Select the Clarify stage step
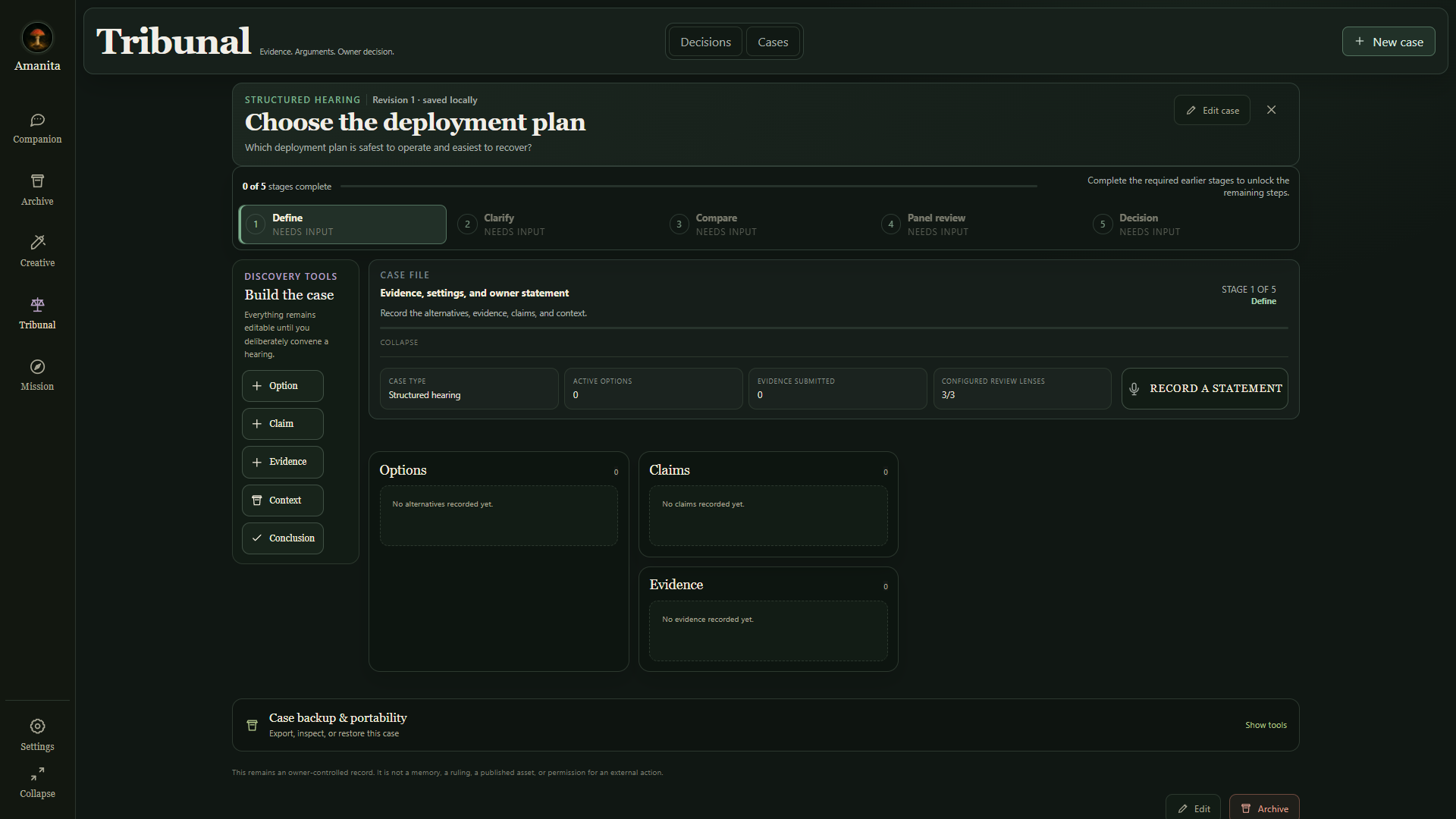The width and height of the screenshot is (1456, 819). (x=554, y=224)
